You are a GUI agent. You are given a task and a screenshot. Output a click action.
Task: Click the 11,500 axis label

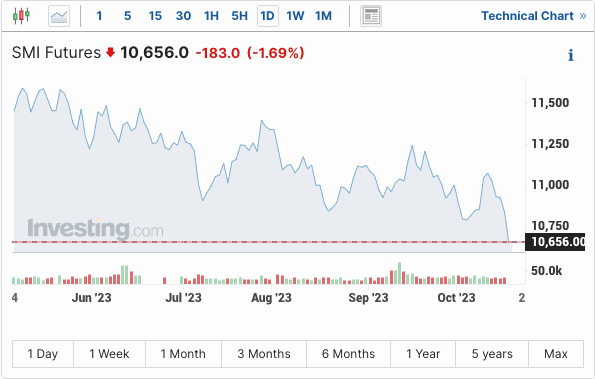pyautogui.click(x=550, y=103)
